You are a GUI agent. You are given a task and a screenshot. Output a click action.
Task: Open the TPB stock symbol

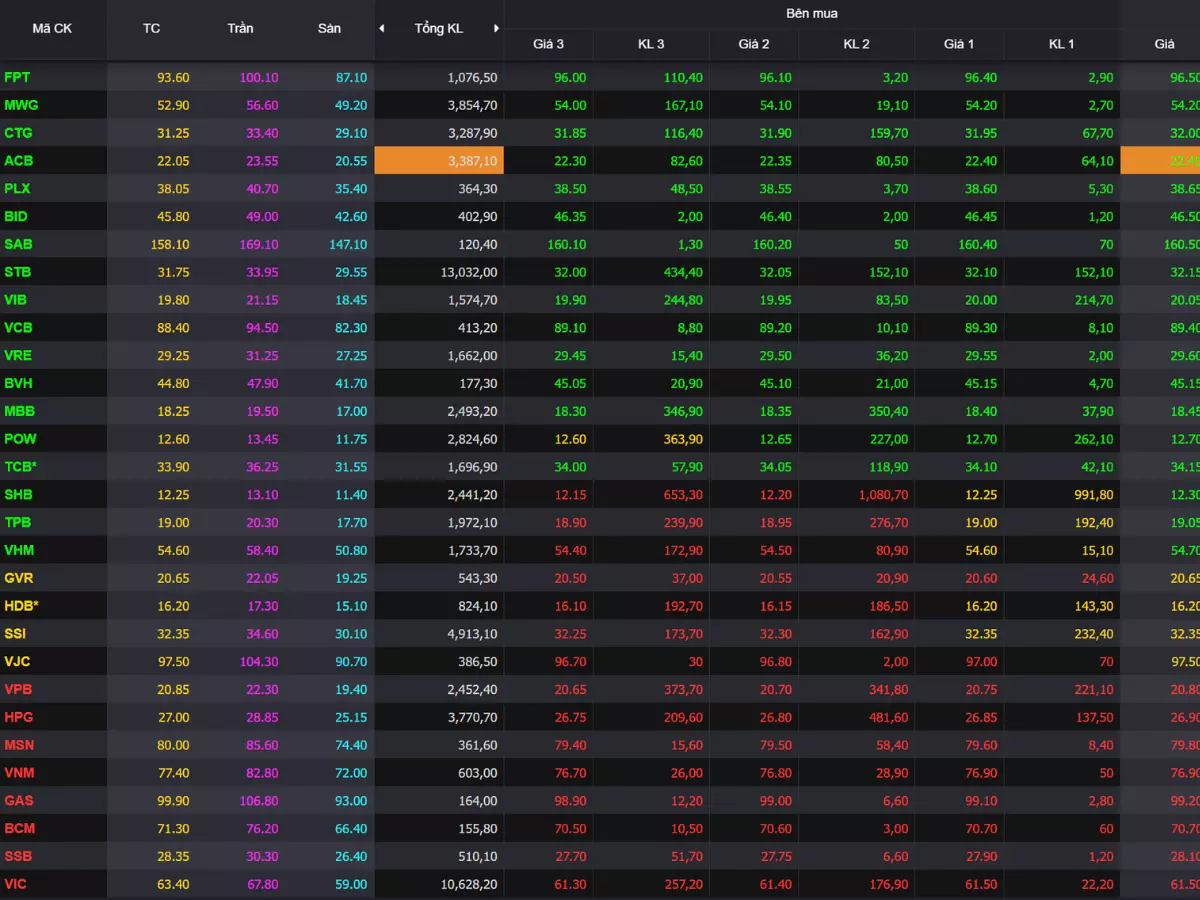17,522
